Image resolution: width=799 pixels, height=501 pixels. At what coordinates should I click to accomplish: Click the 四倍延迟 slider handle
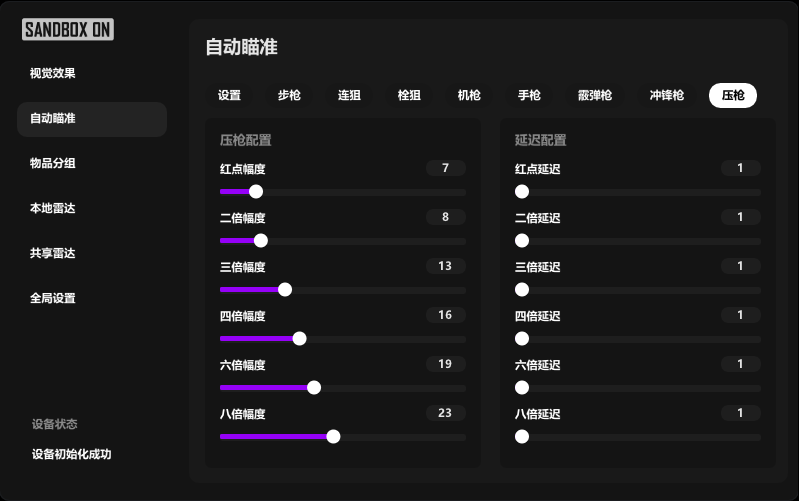coord(522,338)
